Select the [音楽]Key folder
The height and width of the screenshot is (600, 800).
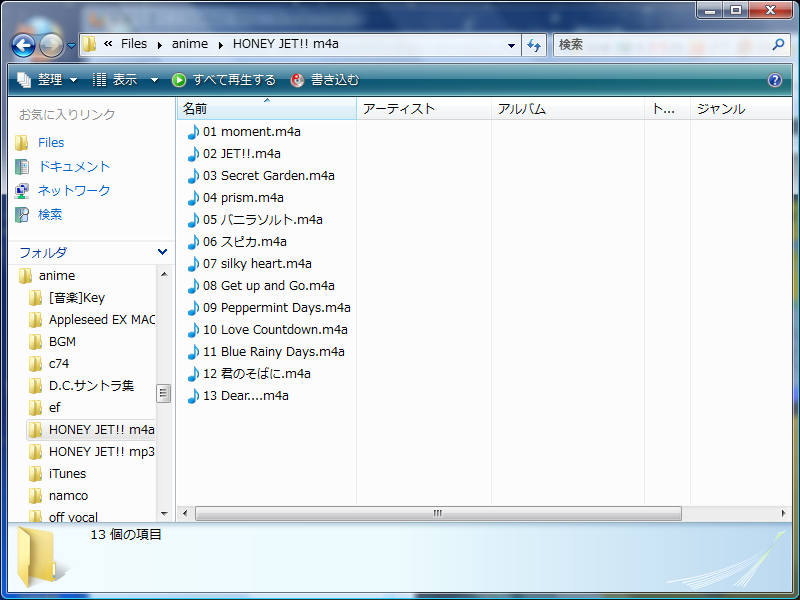(77, 297)
